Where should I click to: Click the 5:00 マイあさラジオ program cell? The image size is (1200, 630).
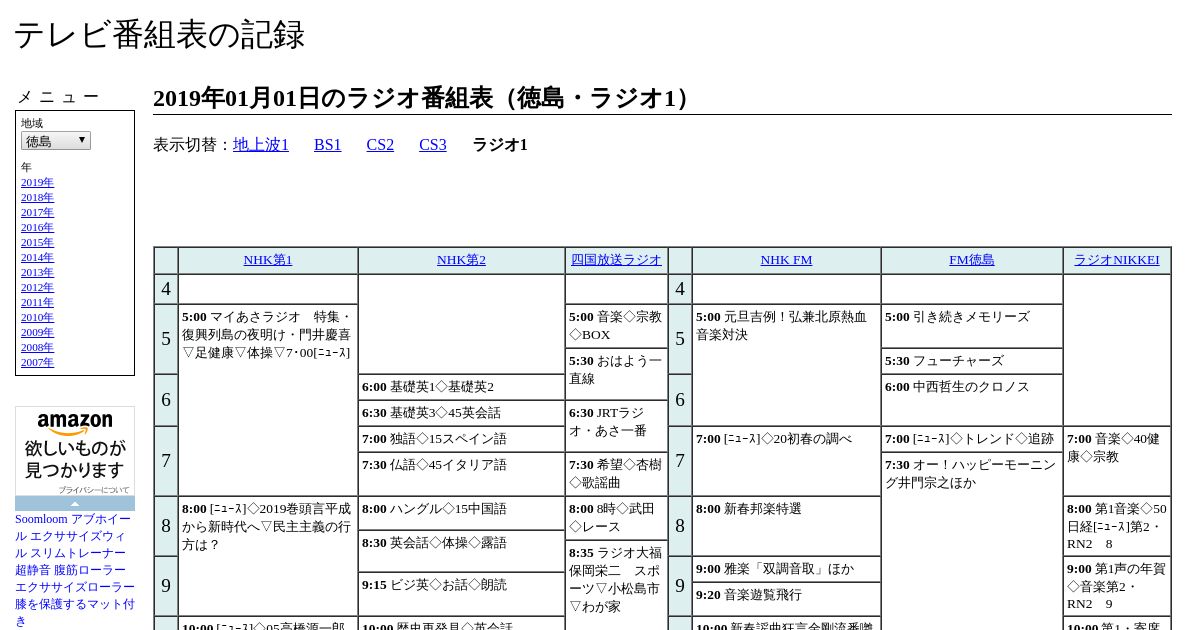click(268, 400)
